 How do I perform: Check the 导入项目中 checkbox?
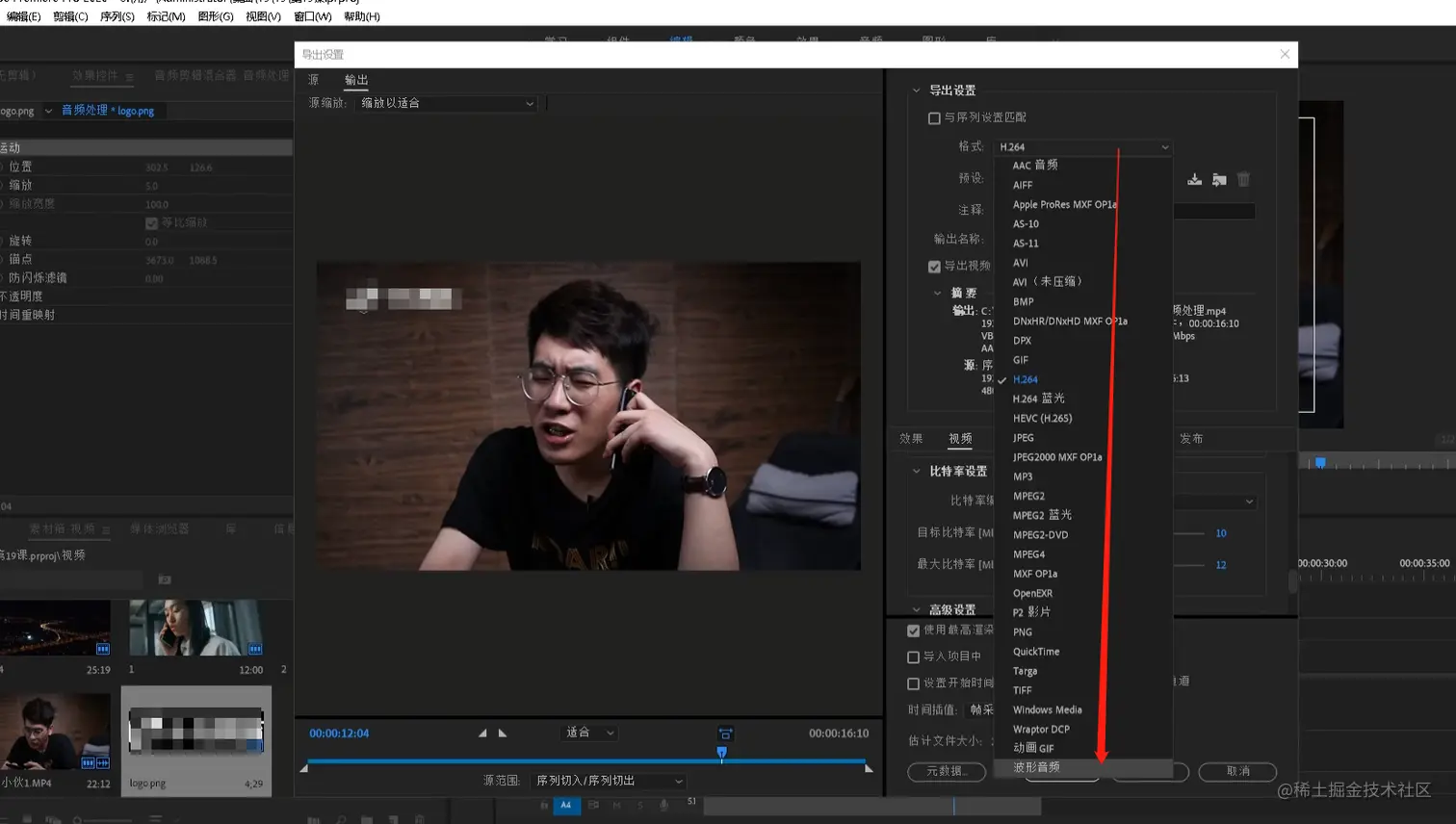(x=913, y=657)
